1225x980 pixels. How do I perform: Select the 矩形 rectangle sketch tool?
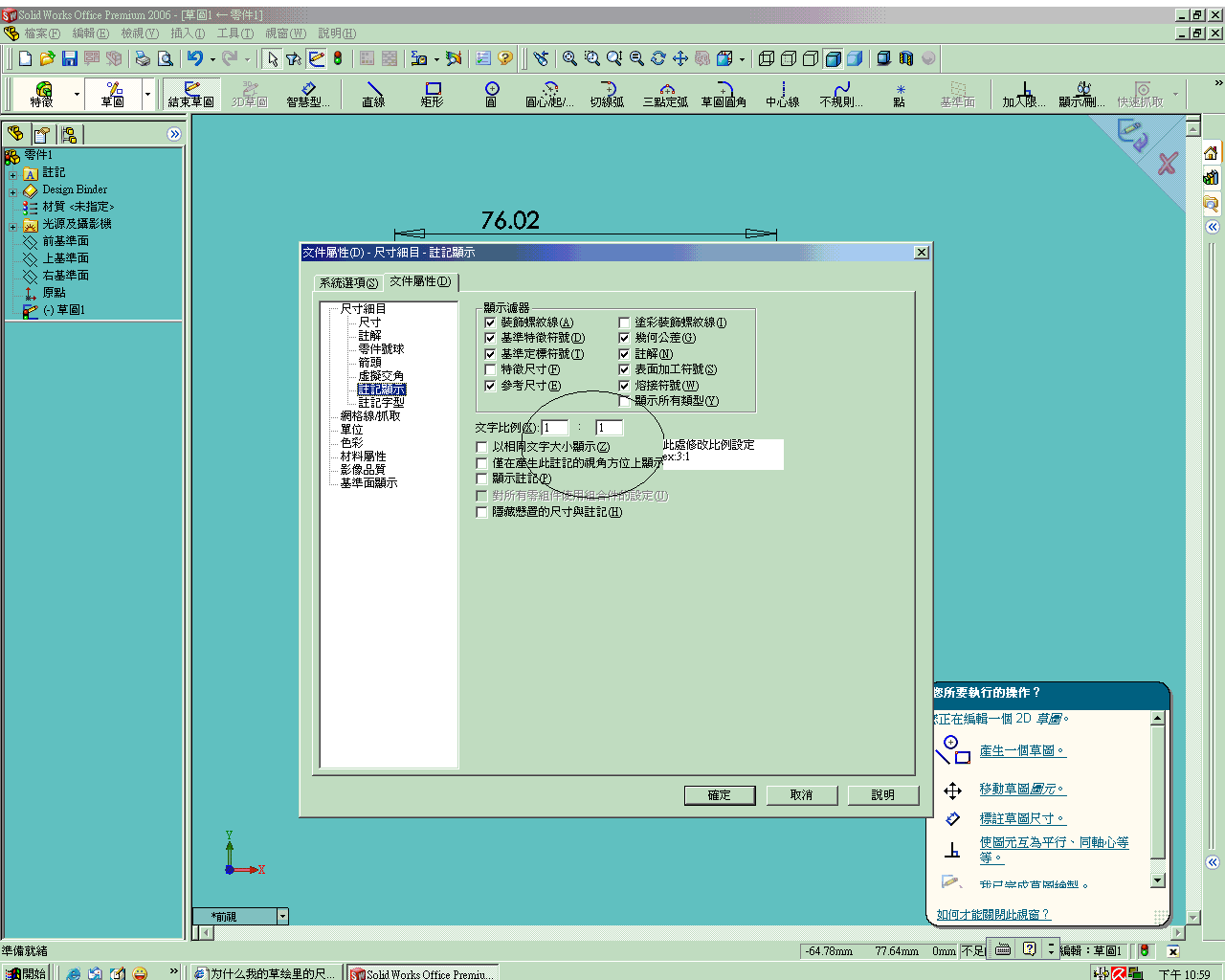click(433, 94)
